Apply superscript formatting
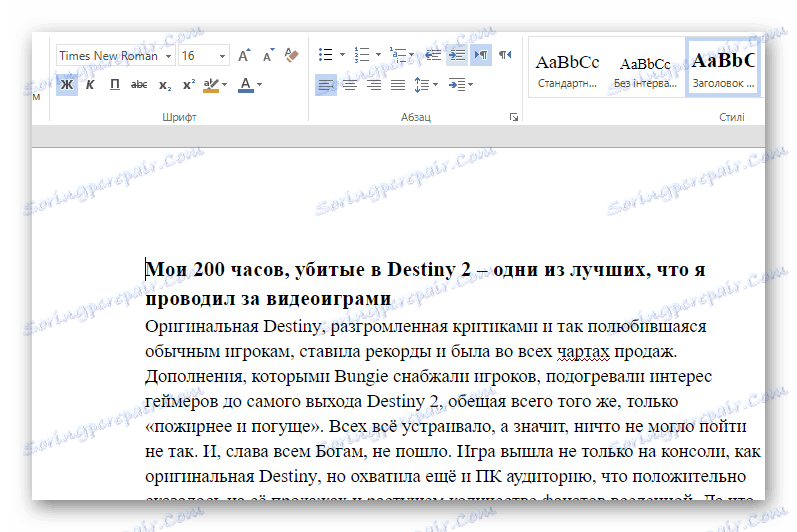This screenshot has height=532, width=797. coord(188,85)
